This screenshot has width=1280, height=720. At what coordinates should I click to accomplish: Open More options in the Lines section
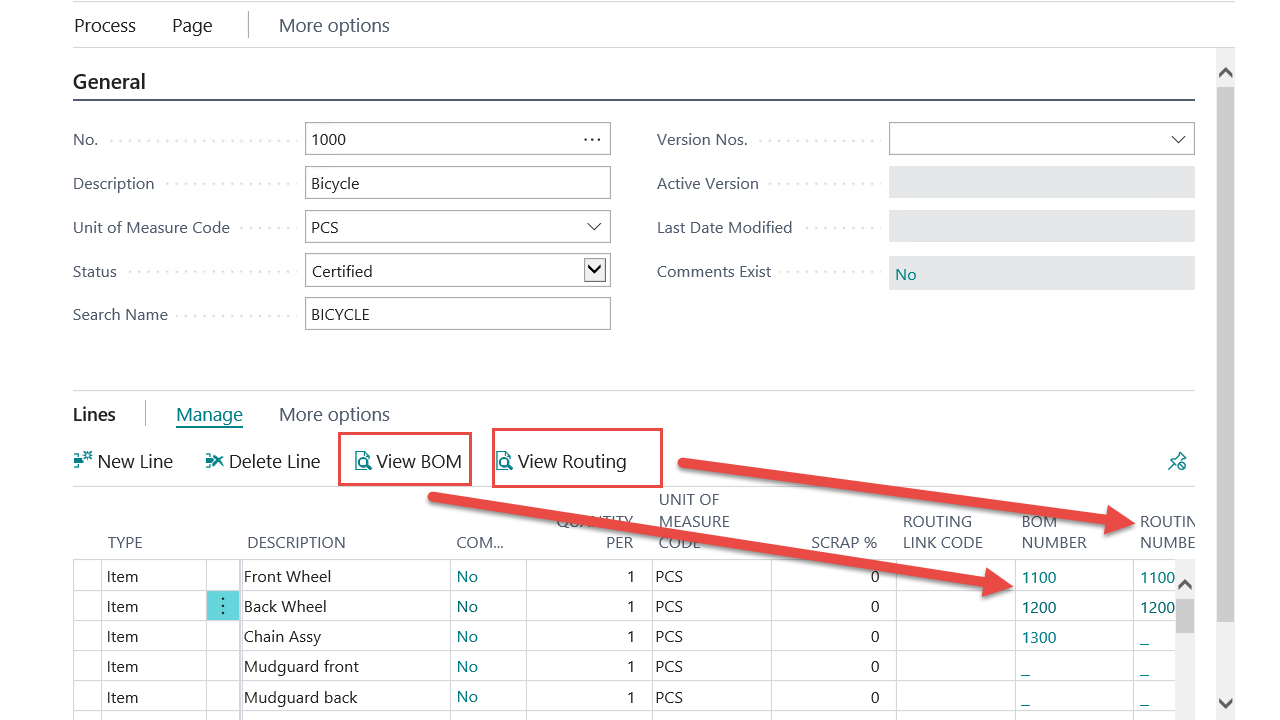tap(334, 415)
